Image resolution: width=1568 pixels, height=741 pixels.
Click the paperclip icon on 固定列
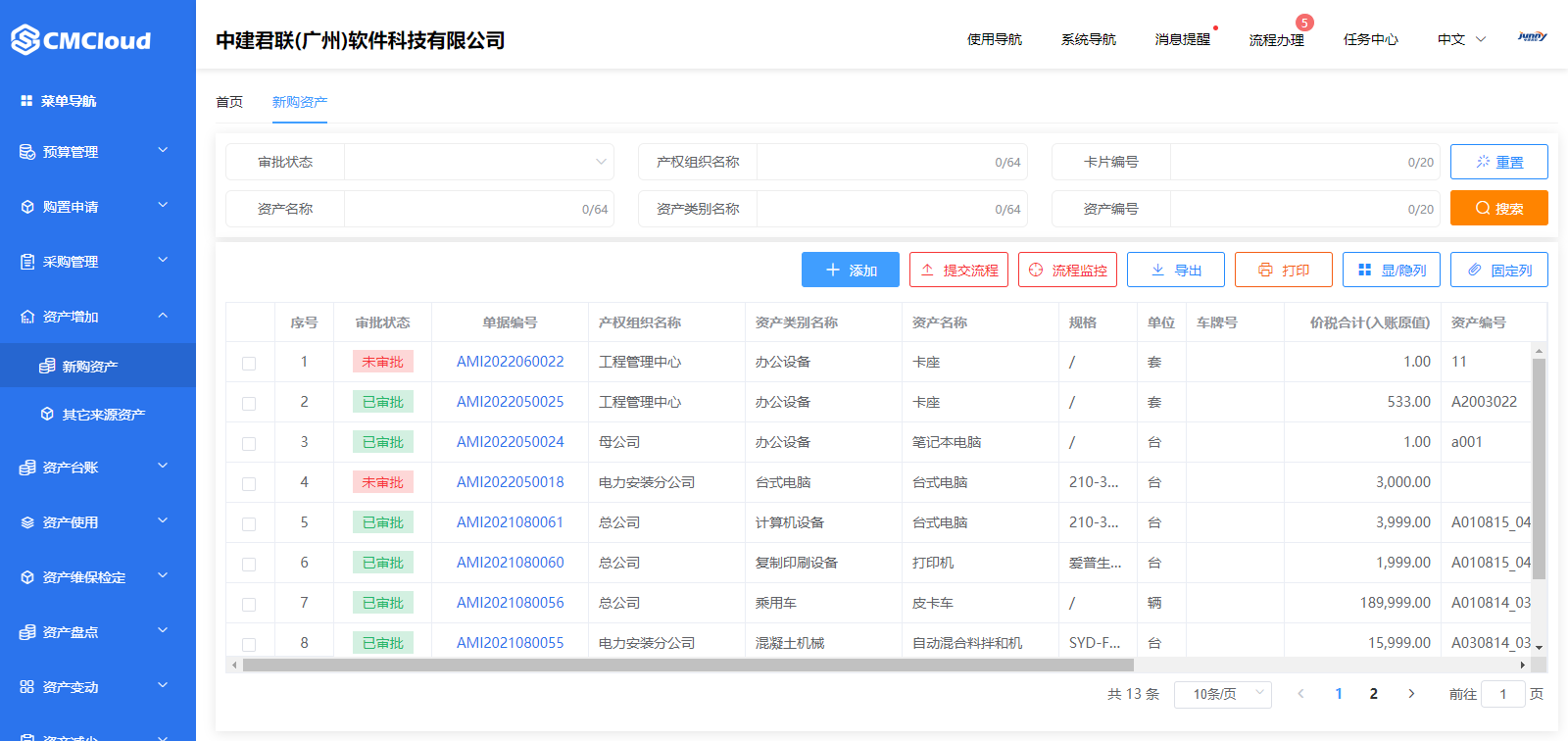click(x=1475, y=270)
